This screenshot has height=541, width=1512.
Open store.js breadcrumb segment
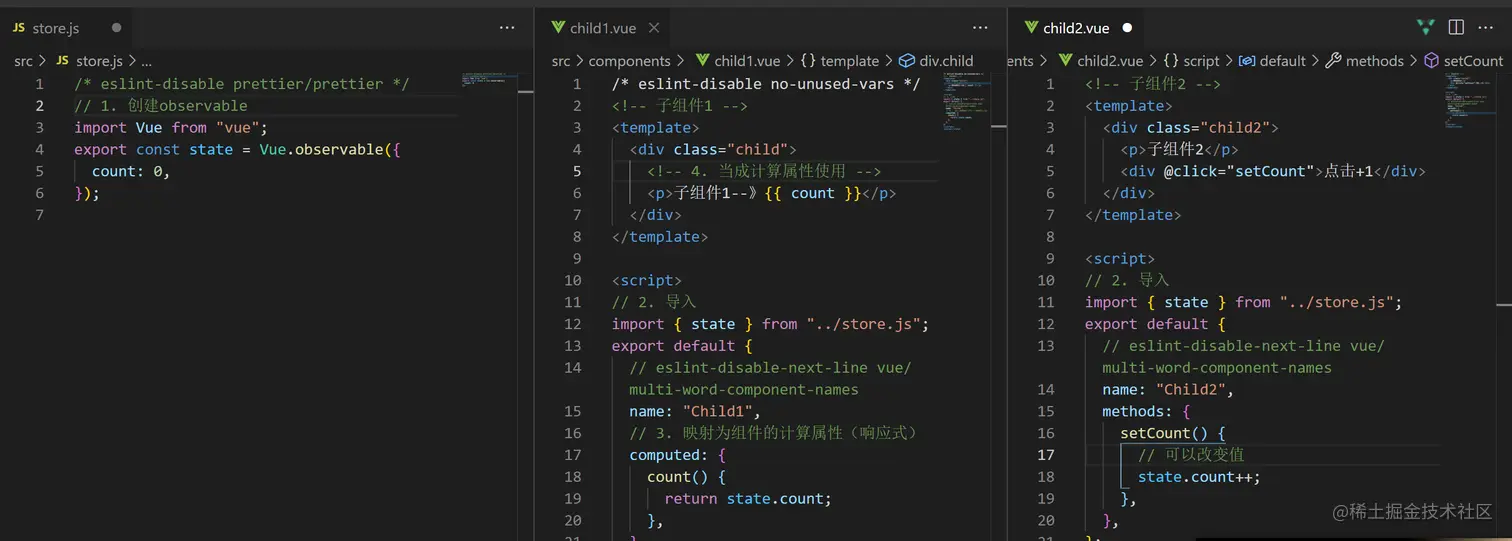(99, 61)
